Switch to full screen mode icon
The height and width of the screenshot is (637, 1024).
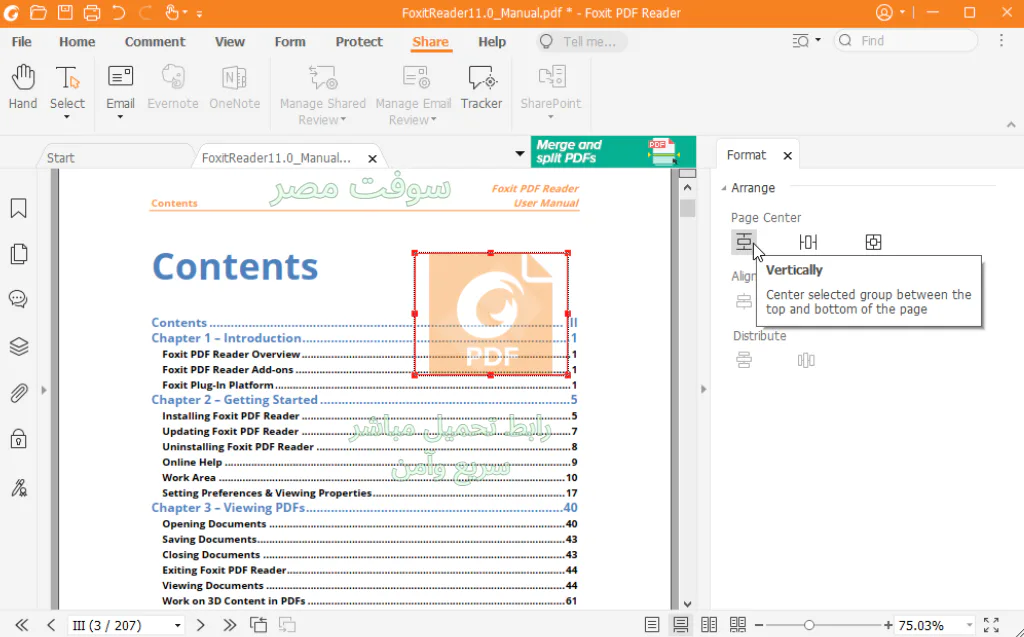point(991,625)
